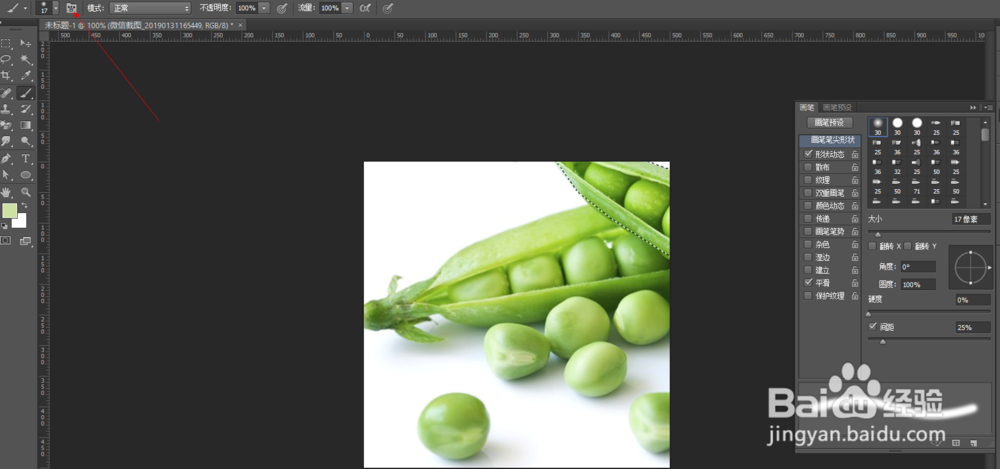Select the Crop tool
This screenshot has width=1000, height=469.
[6, 76]
